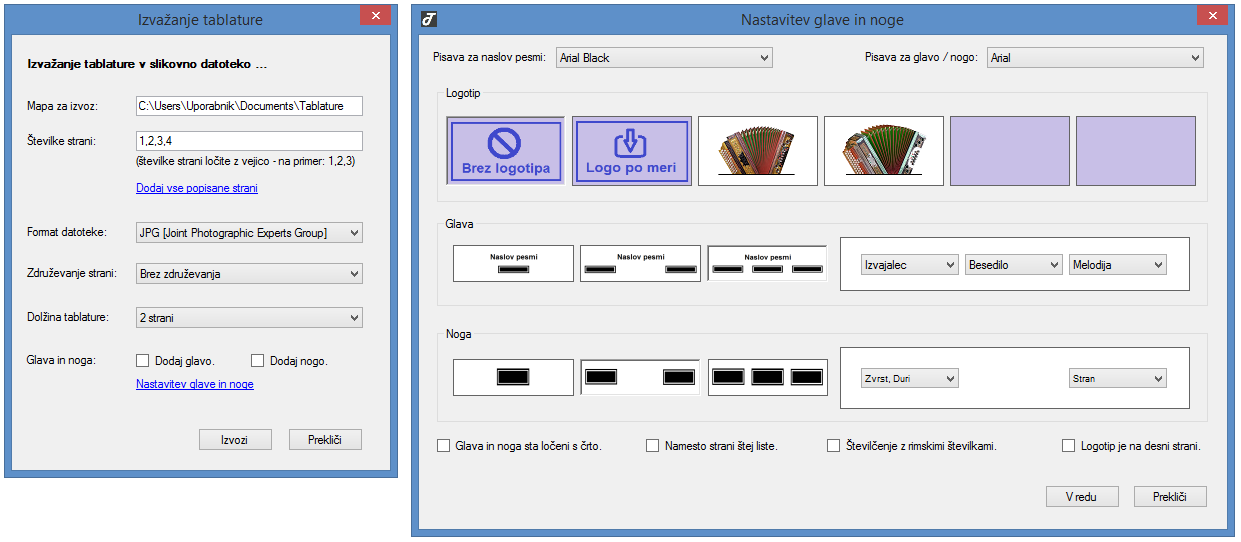
Task: Choose the two-block footer layout
Action: click(x=640, y=377)
